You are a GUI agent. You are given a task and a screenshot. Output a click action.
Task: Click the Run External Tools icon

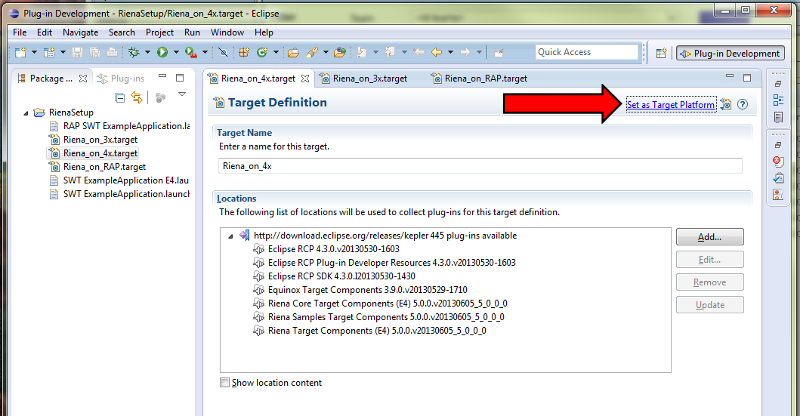(190, 52)
